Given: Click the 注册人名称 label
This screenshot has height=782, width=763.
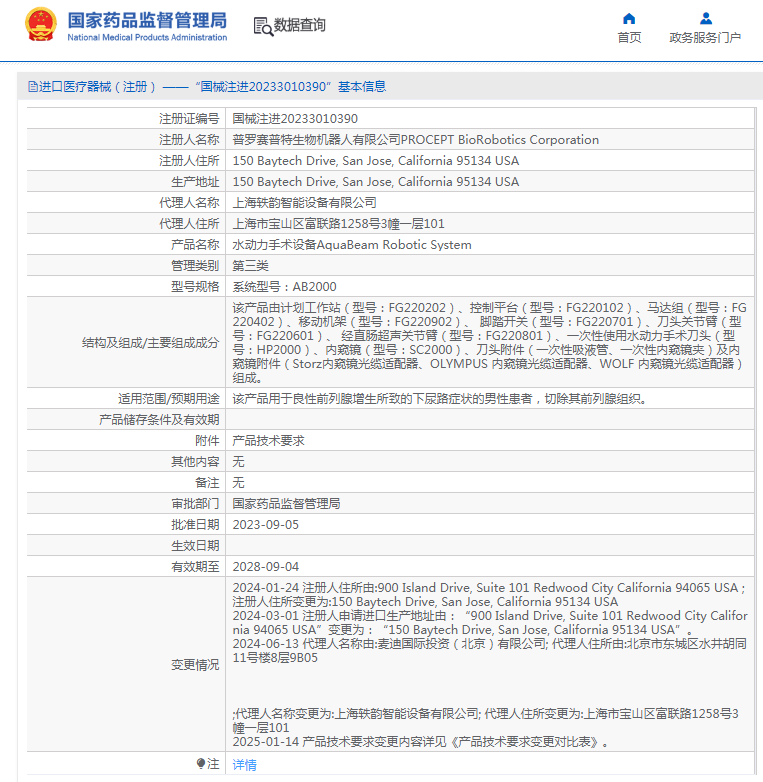Looking at the screenshot, I should [x=189, y=140].
